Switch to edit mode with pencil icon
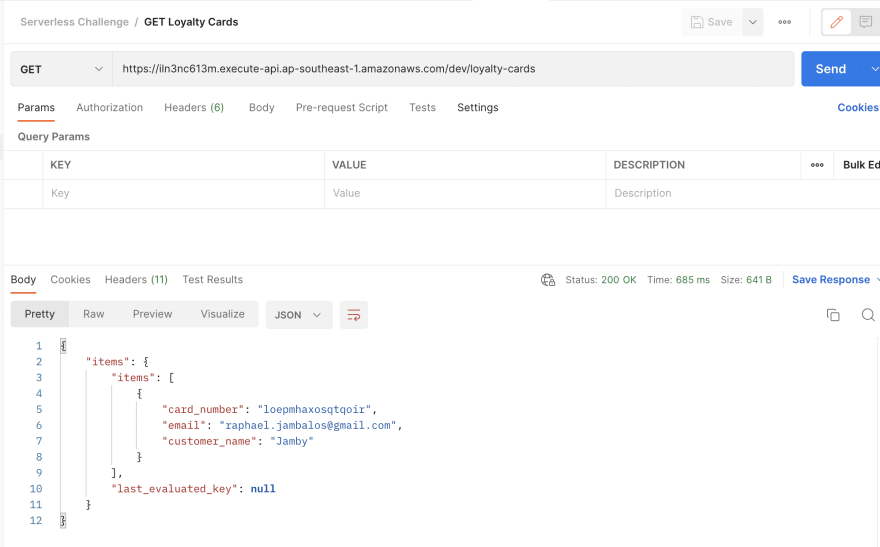Viewport: 880px width, 547px height. 836,22
